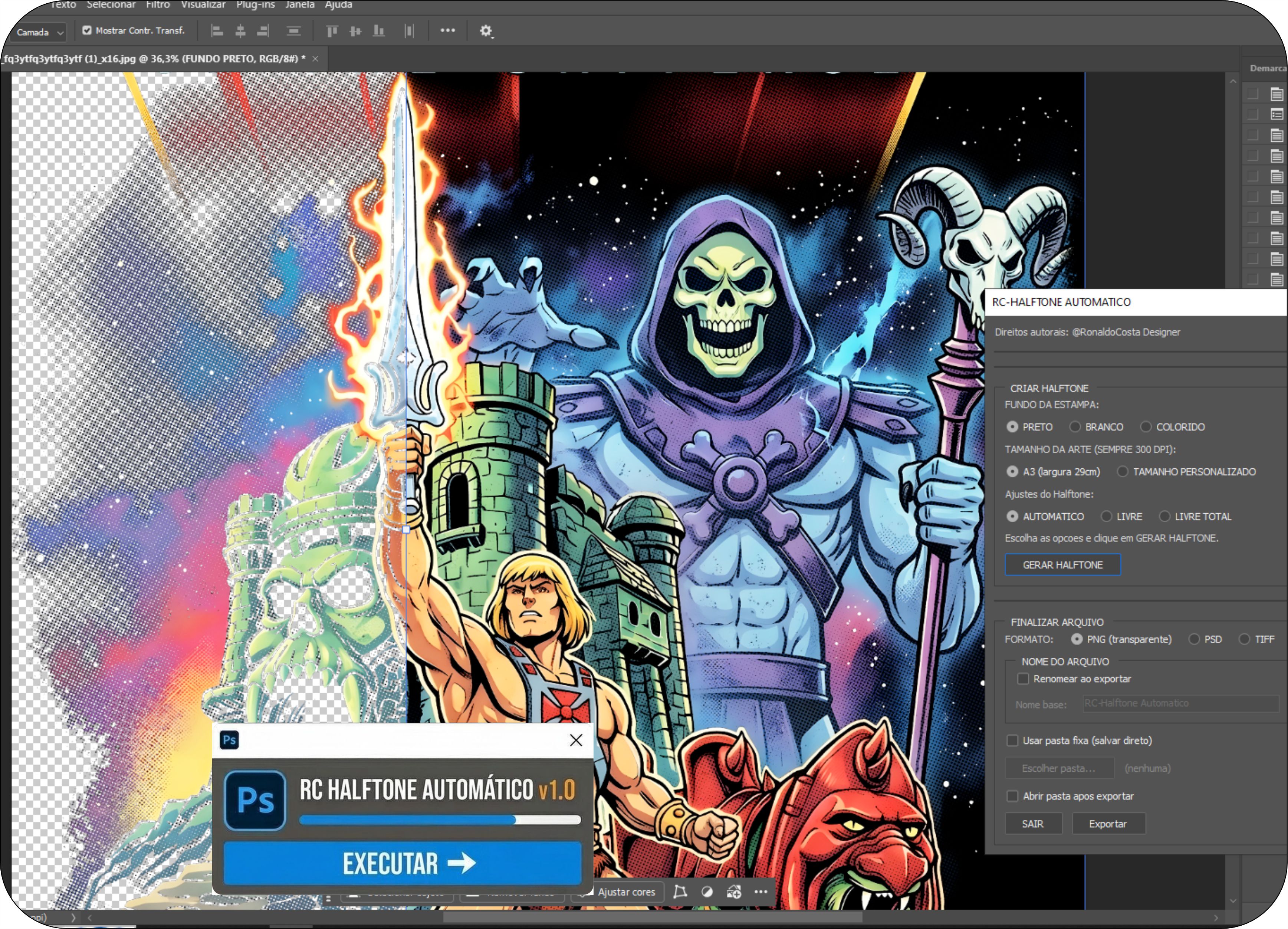Click the GERAR HALFTONE button
This screenshot has height=929, width=1288.
coord(1062,565)
